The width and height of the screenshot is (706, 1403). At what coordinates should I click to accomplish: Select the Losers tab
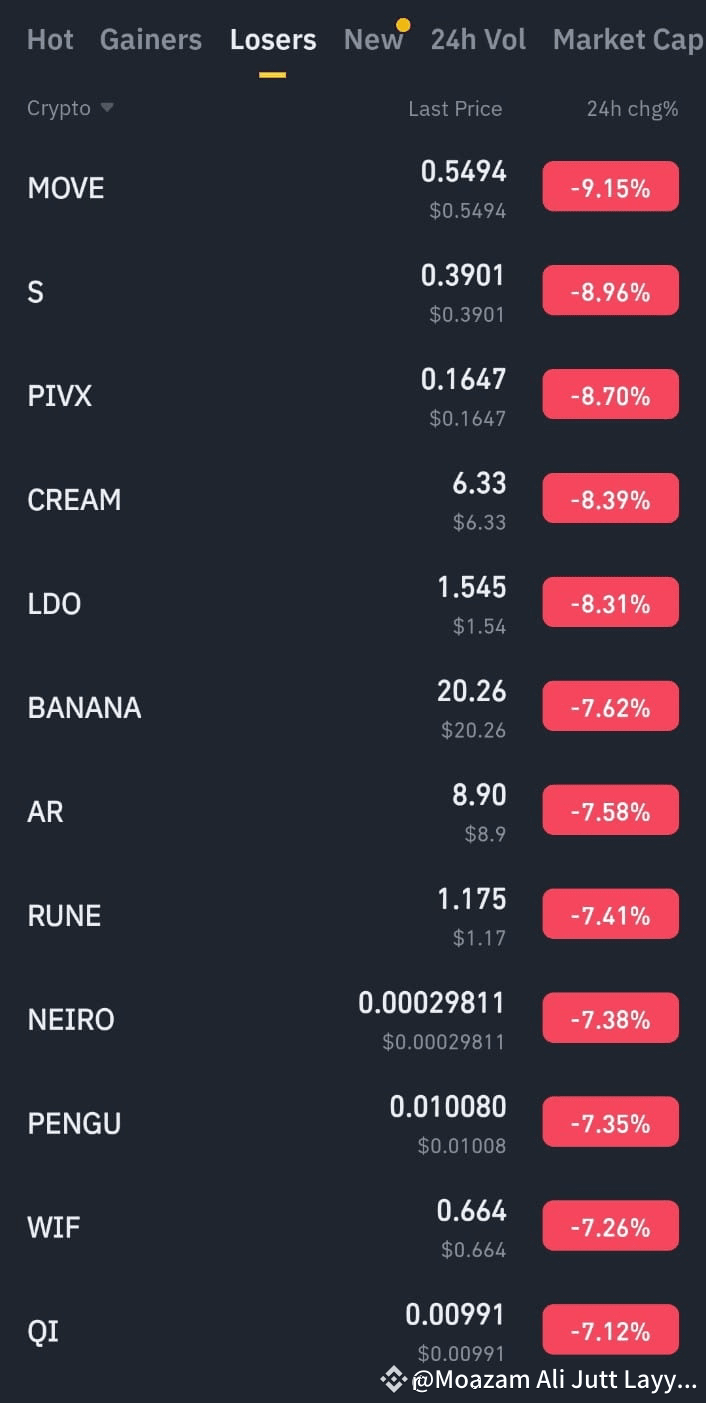tap(272, 39)
